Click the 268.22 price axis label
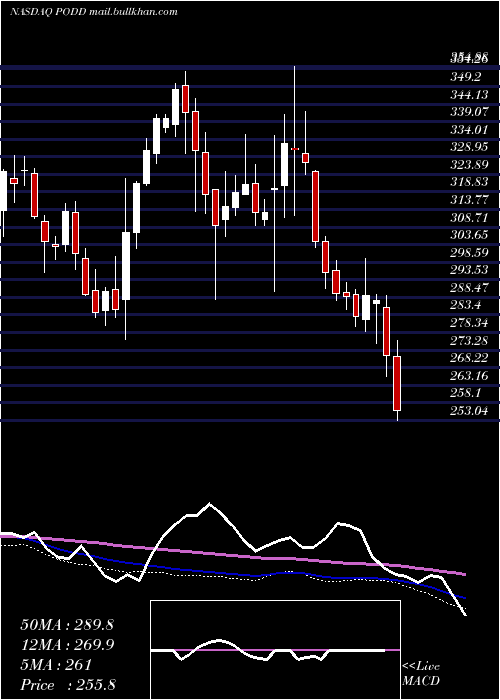Image resolution: width=500 pixels, height=700 pixels. pyautogui.click(x=469, y=358)
